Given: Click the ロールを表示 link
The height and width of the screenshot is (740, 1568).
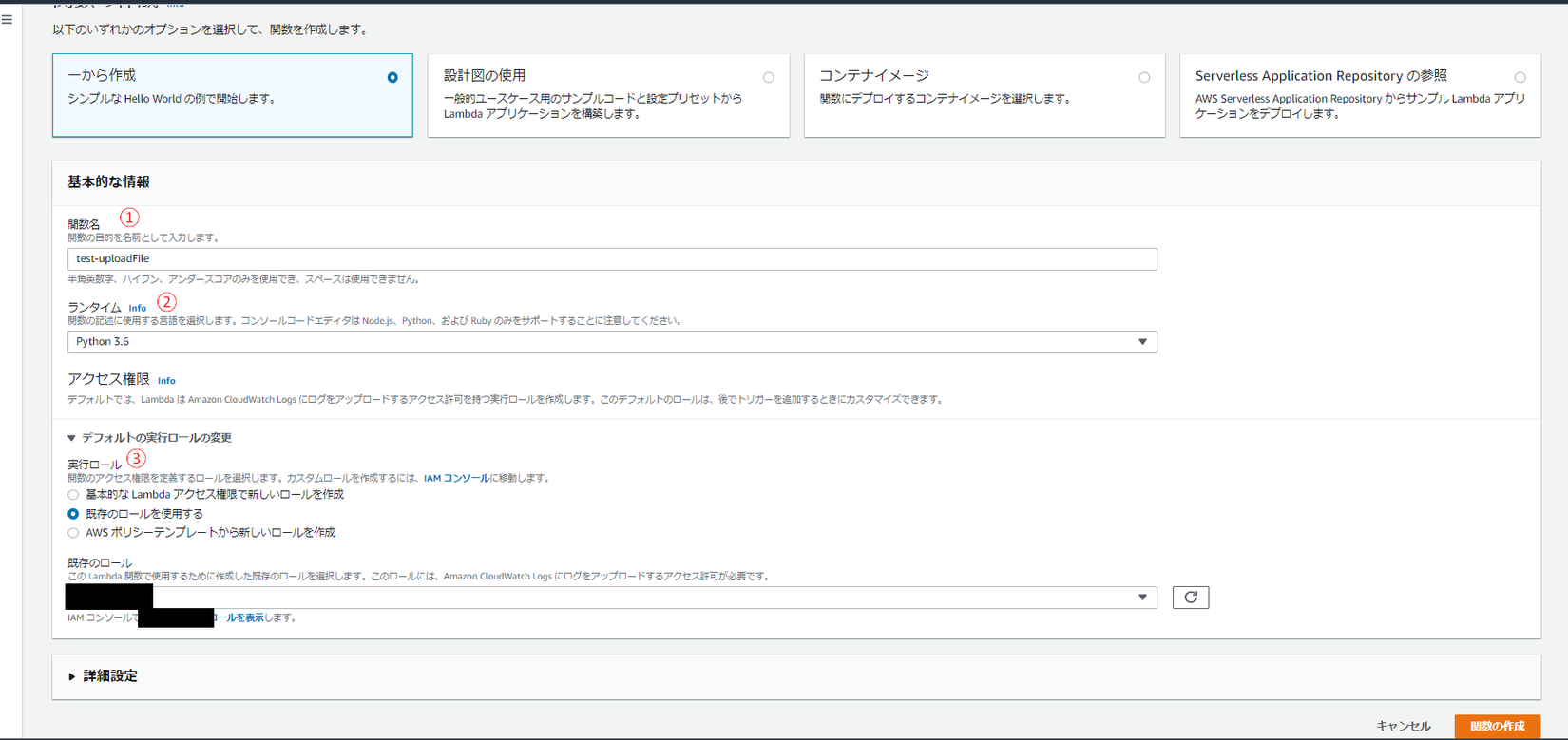Looking at the screenshot, I should pos(239,618).
